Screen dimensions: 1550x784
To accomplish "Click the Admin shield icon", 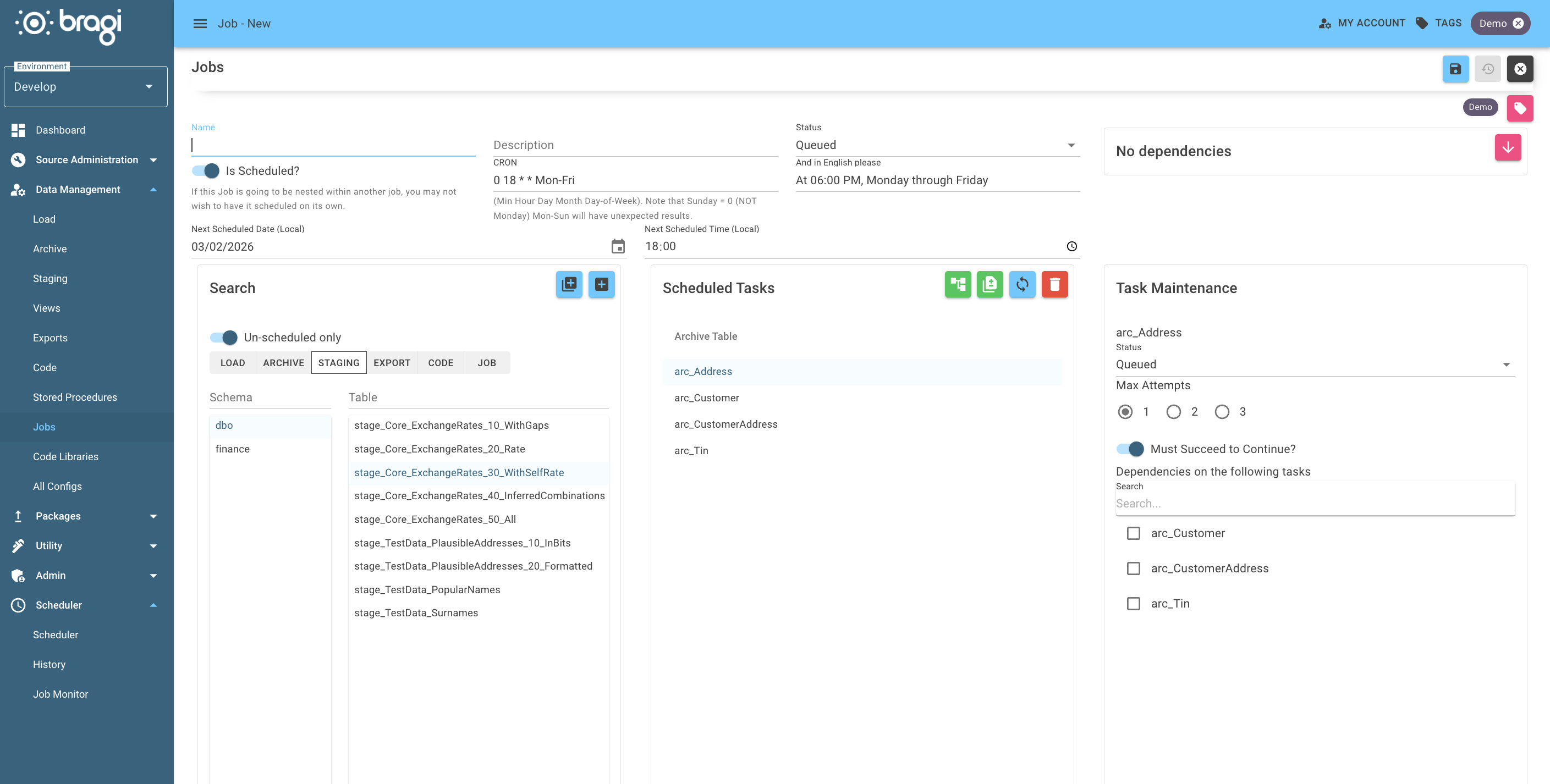I will tap(18, 576).
